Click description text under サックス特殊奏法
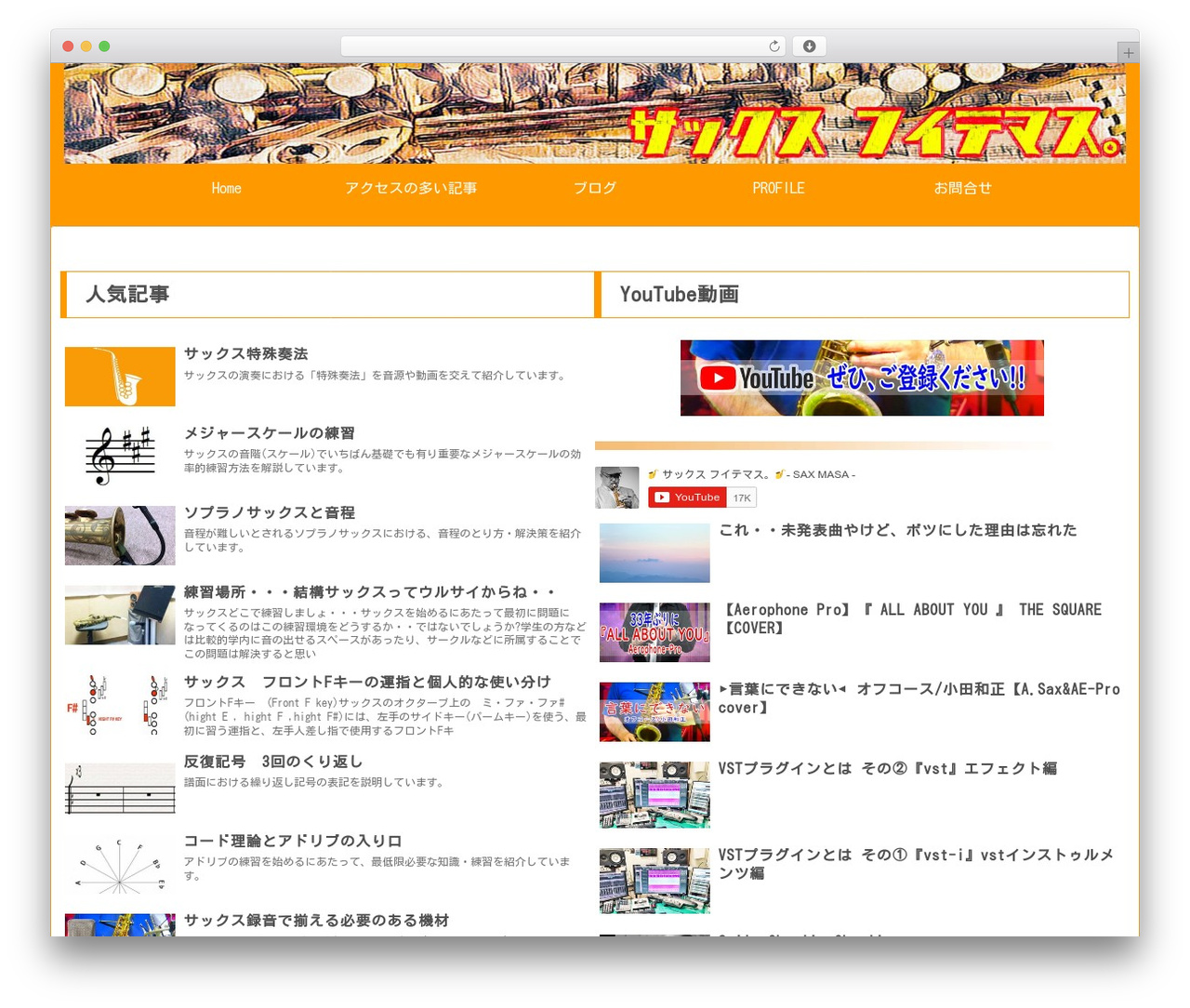The image size is (1190, 1008). click(377, 376)
